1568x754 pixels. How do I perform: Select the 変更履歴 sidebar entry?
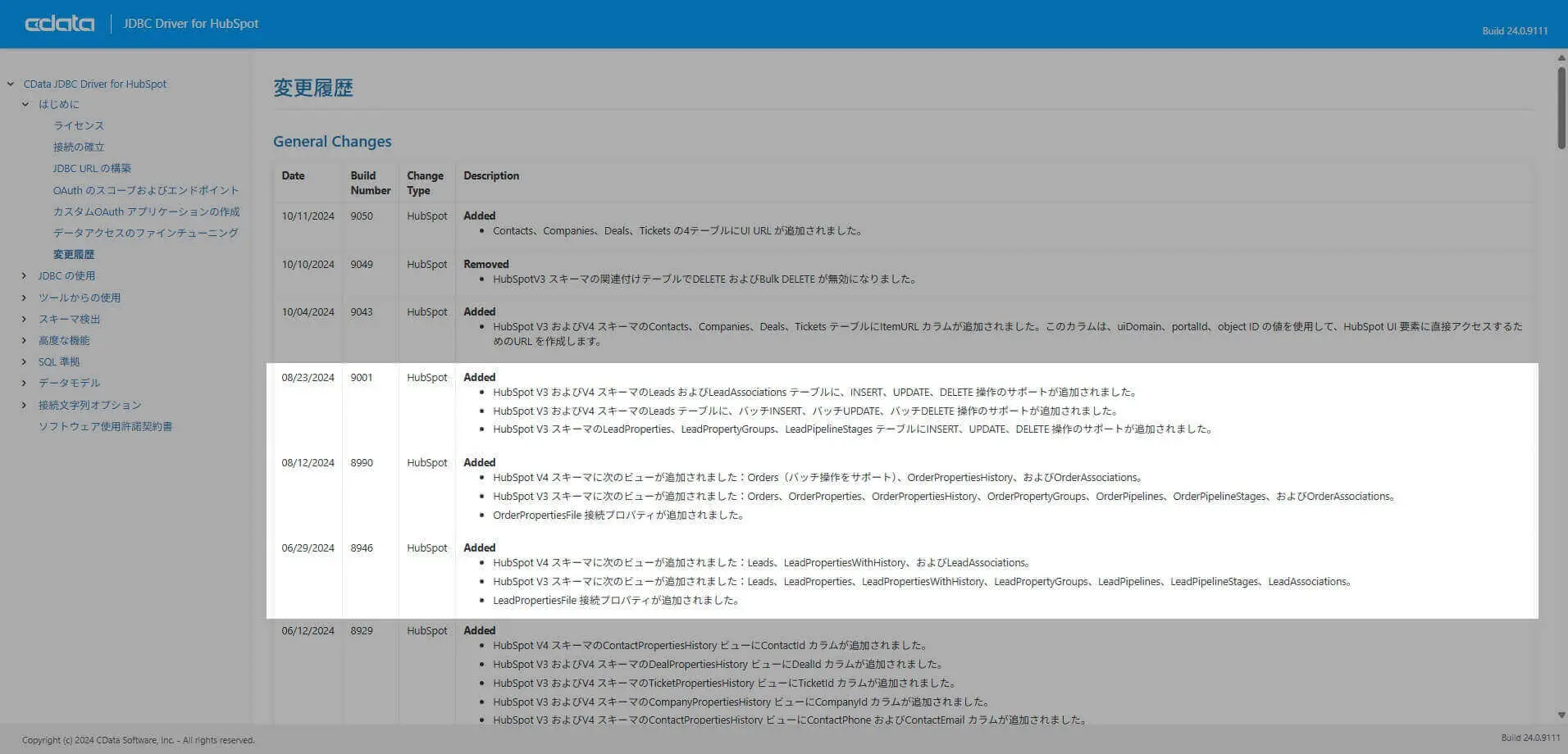(74, 254)
